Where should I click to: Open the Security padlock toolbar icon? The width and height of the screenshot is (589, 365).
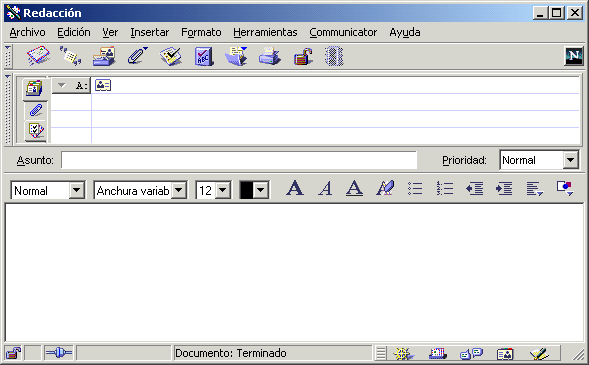pos(303,56)
